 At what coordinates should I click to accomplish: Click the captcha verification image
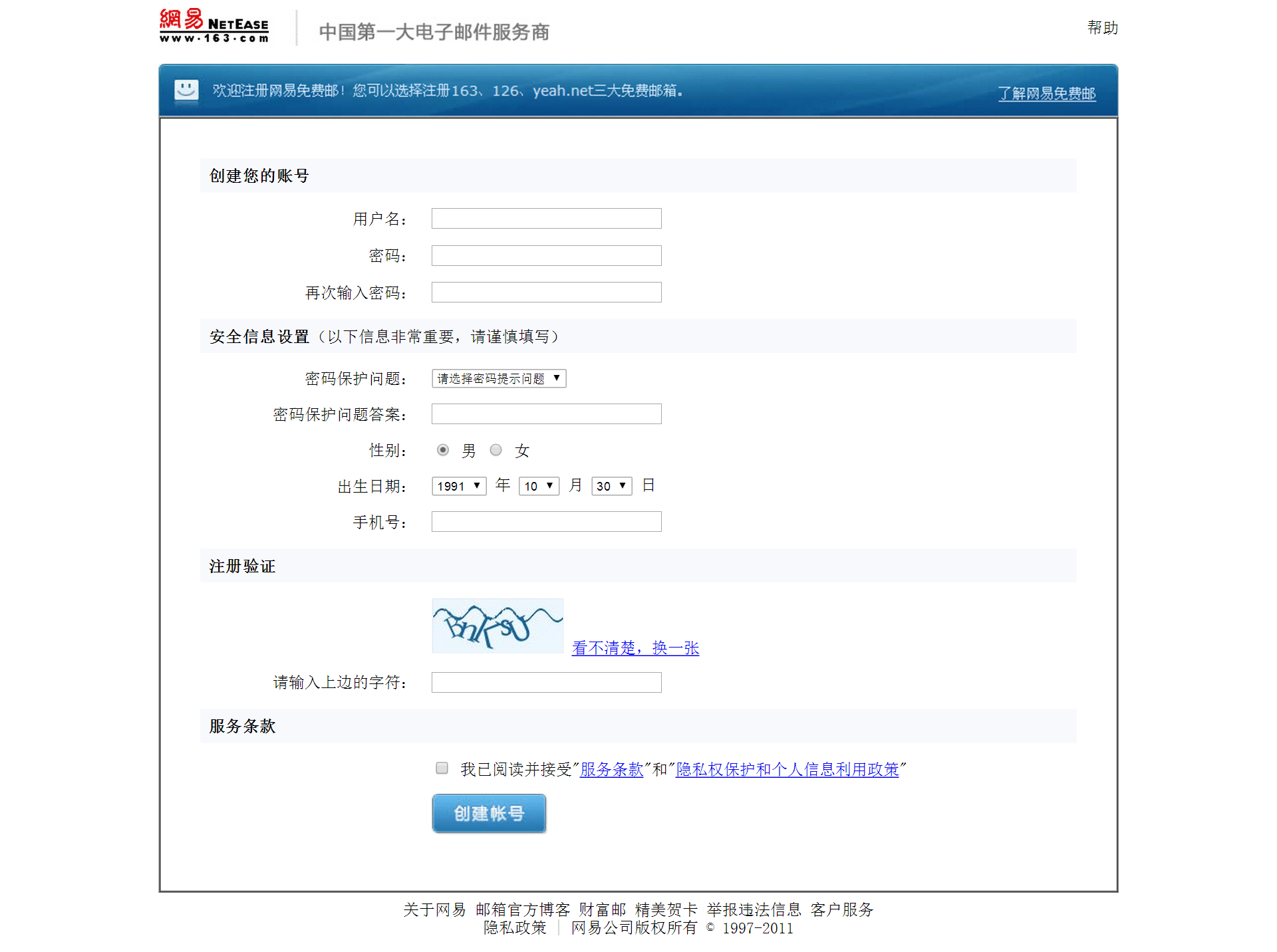pyautogui.click(x=497, y=626)
